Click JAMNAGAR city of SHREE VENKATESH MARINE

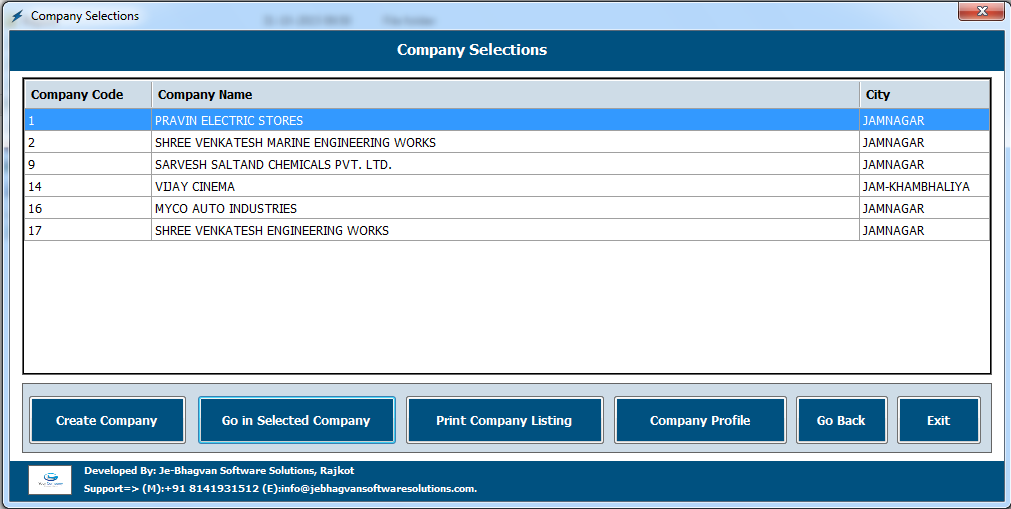[925, 143]
